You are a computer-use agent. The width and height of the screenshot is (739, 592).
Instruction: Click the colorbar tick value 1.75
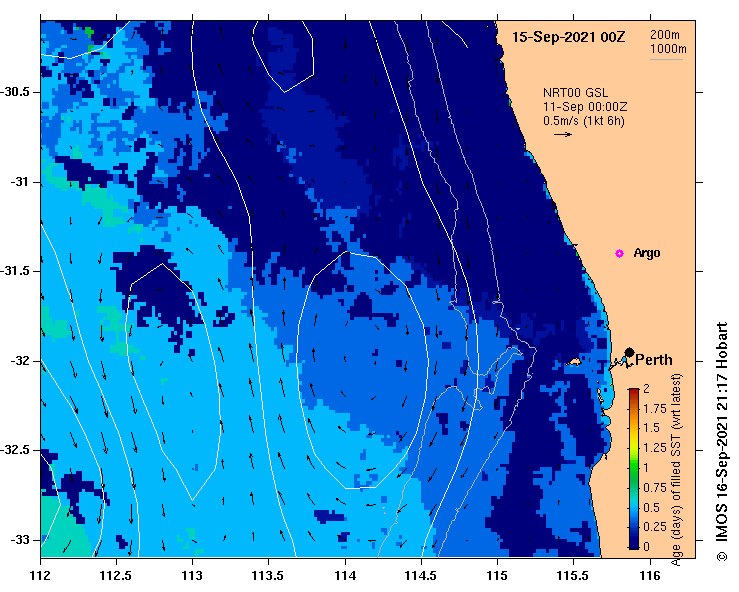coord(655,409)
